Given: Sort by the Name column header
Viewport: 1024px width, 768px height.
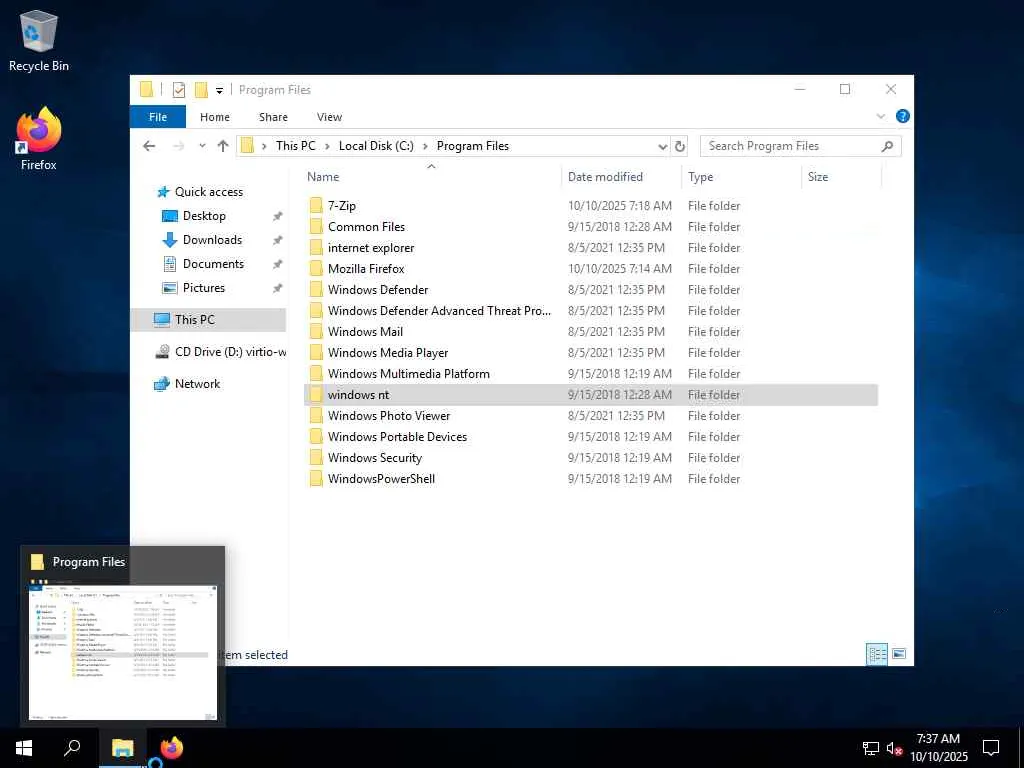Looking at the screenshot, I should tap(323, 177).
